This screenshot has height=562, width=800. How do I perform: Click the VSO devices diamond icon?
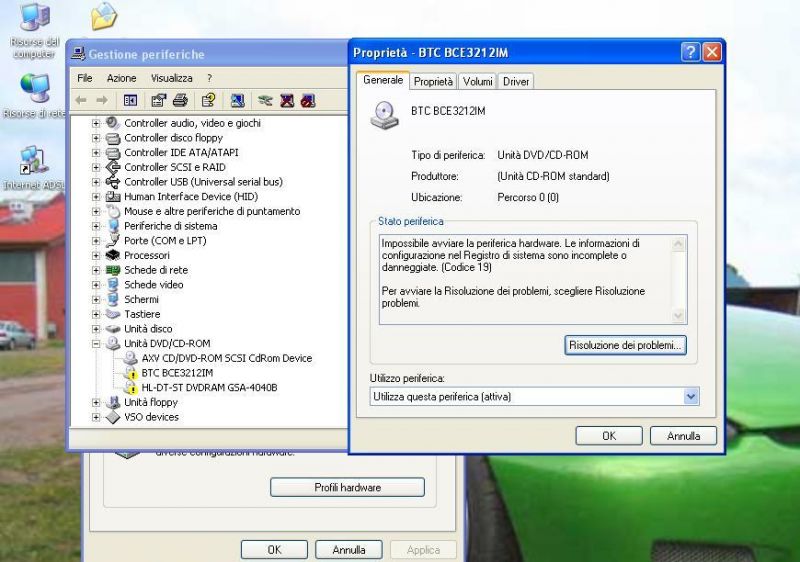click(x=113, y=417)
